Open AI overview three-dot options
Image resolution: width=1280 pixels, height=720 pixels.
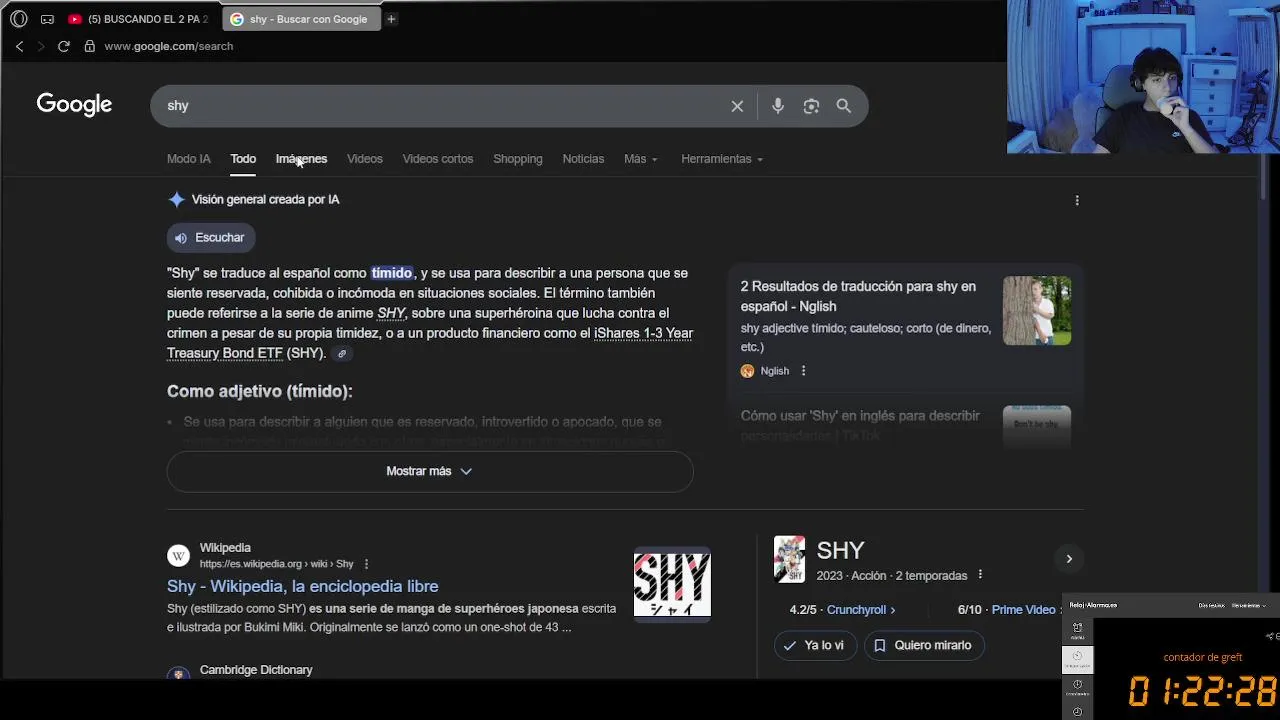point(1077,200)
